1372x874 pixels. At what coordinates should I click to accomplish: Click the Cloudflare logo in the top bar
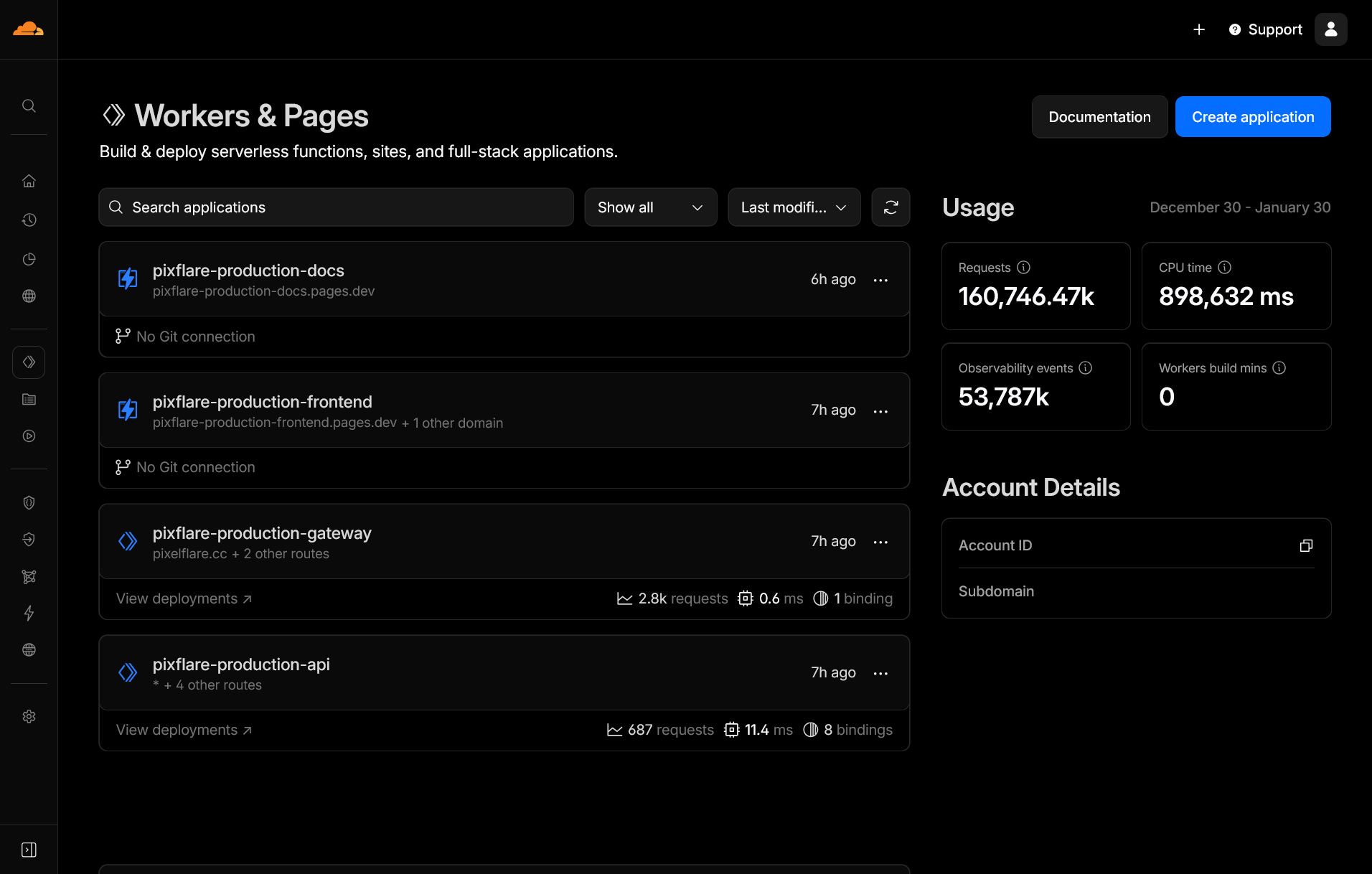pos(28,29)
